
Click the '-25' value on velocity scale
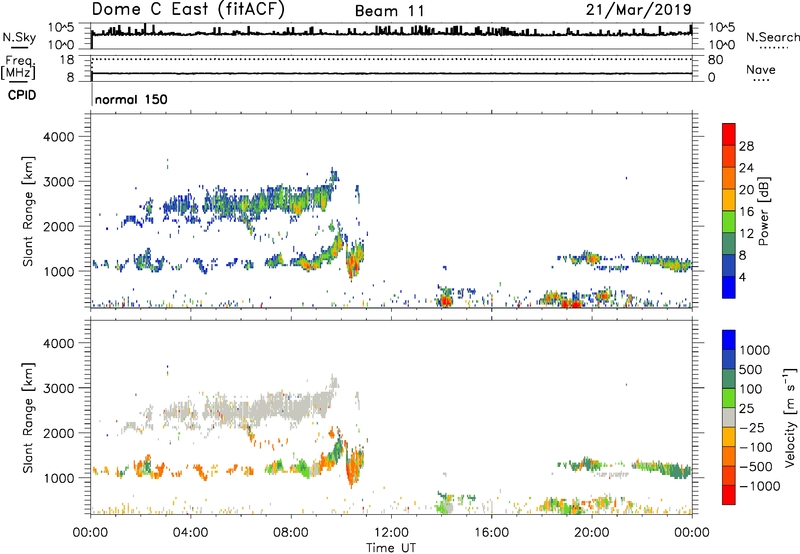click(x=752, y=427)
